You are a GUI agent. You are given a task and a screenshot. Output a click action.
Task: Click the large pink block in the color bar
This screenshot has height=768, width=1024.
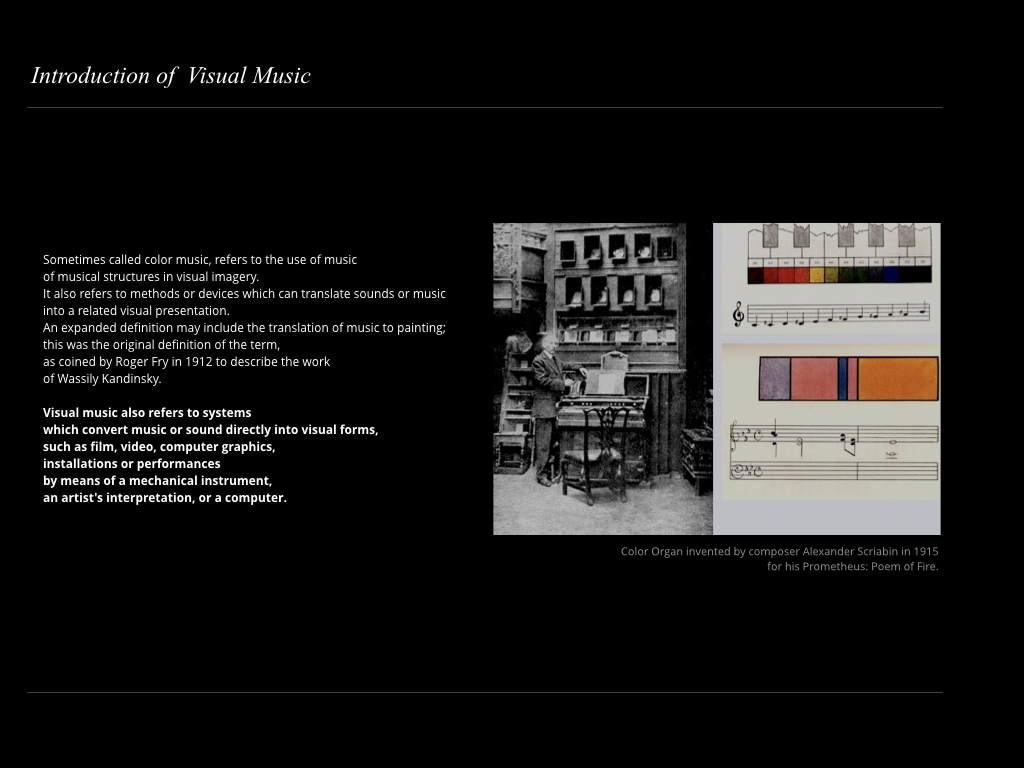pos(813,379)
